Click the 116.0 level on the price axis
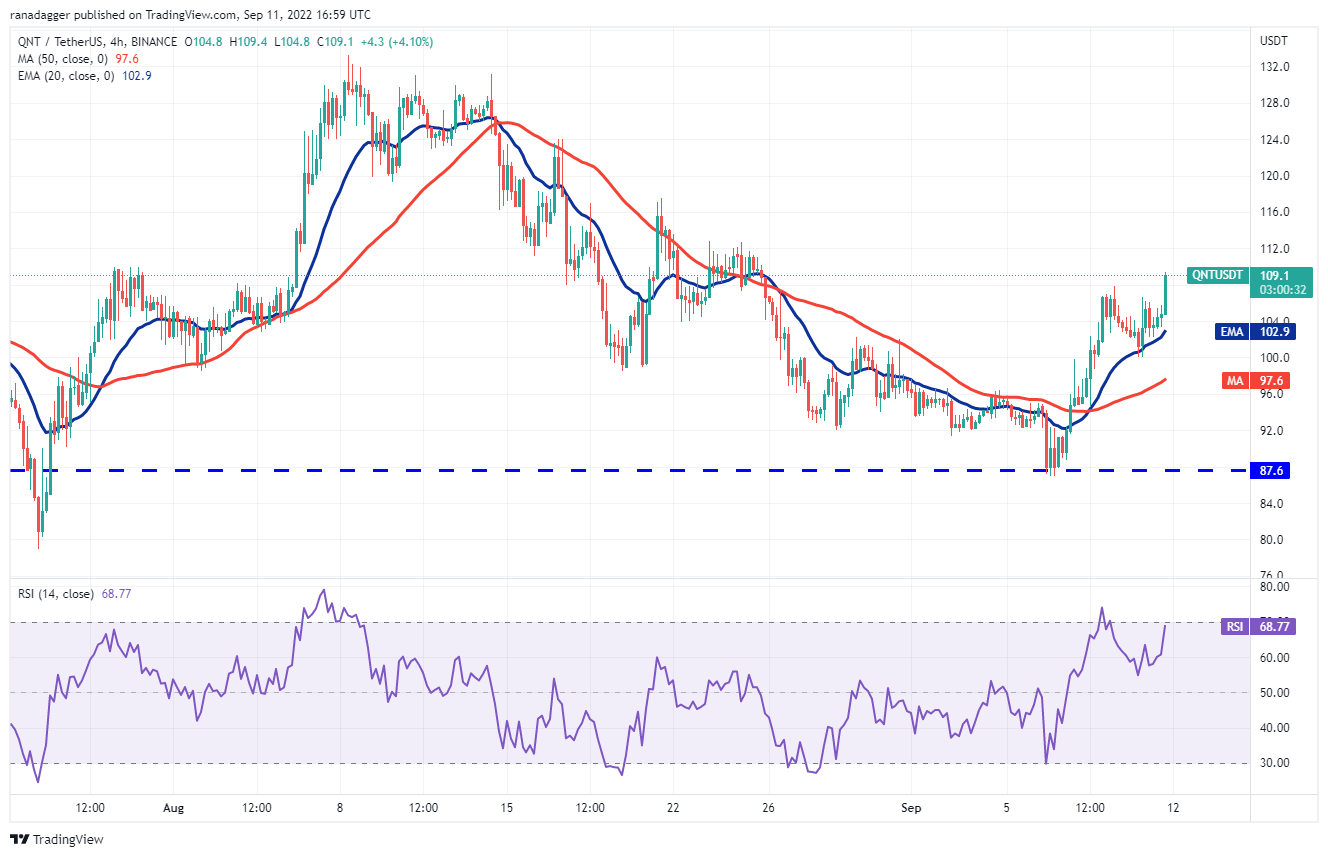The height and width of the screenshot is (857, 1328). coord(1273,212)
